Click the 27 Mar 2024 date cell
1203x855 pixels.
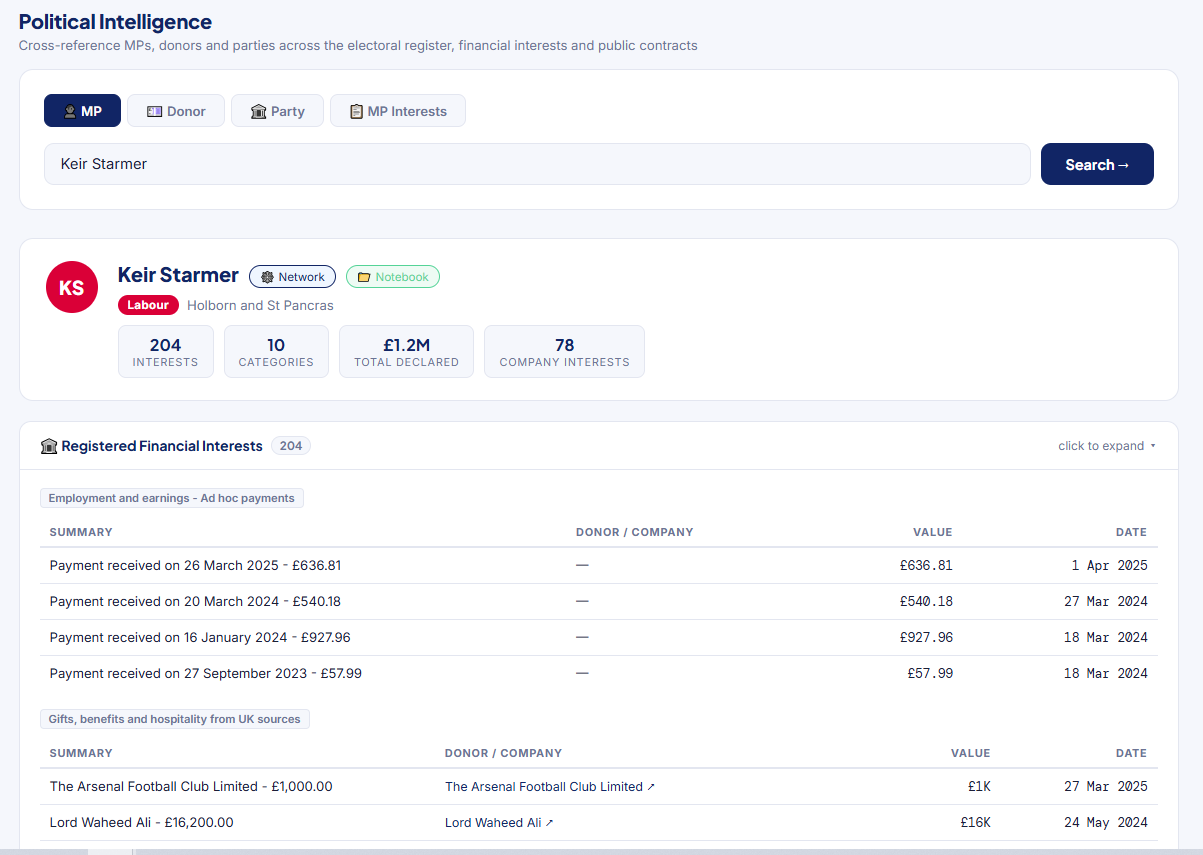point(1106,602)
